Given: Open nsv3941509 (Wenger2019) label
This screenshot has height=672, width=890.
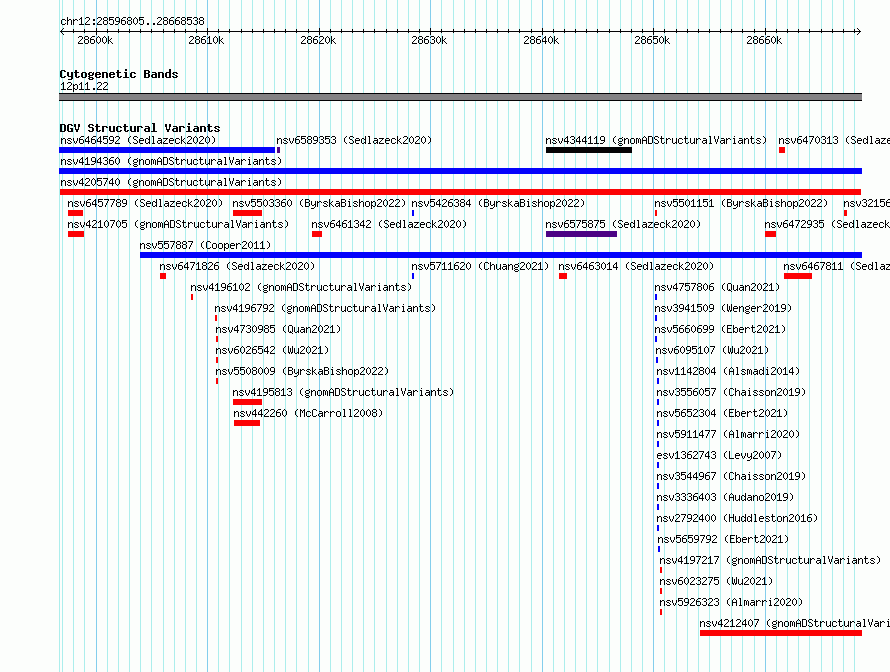Looking at the screenshot, I should [x=723, y=308].
